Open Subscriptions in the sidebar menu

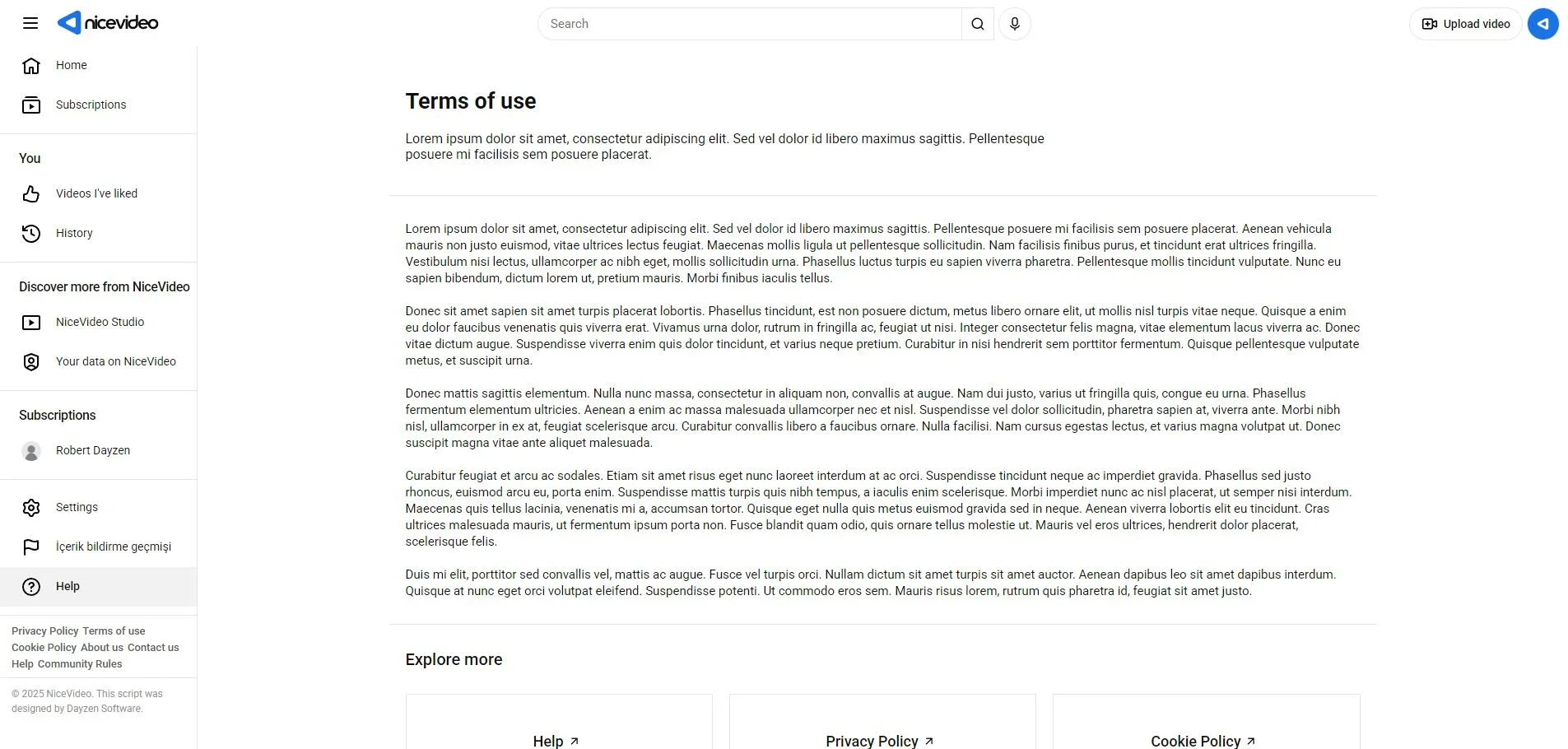pyautogui.click(x=99, y=105)
